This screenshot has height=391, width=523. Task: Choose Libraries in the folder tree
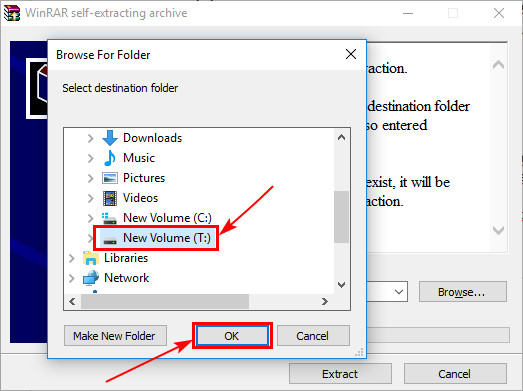point(126,258)
